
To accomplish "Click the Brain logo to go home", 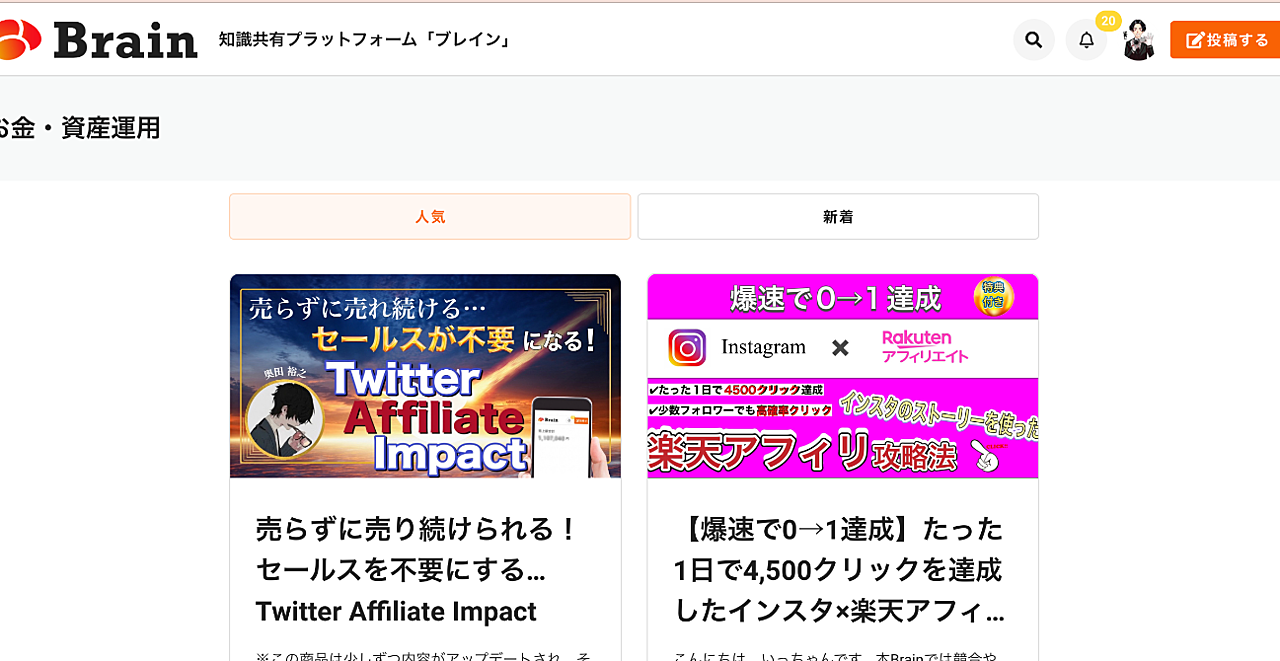I will (x=99, y=40).
